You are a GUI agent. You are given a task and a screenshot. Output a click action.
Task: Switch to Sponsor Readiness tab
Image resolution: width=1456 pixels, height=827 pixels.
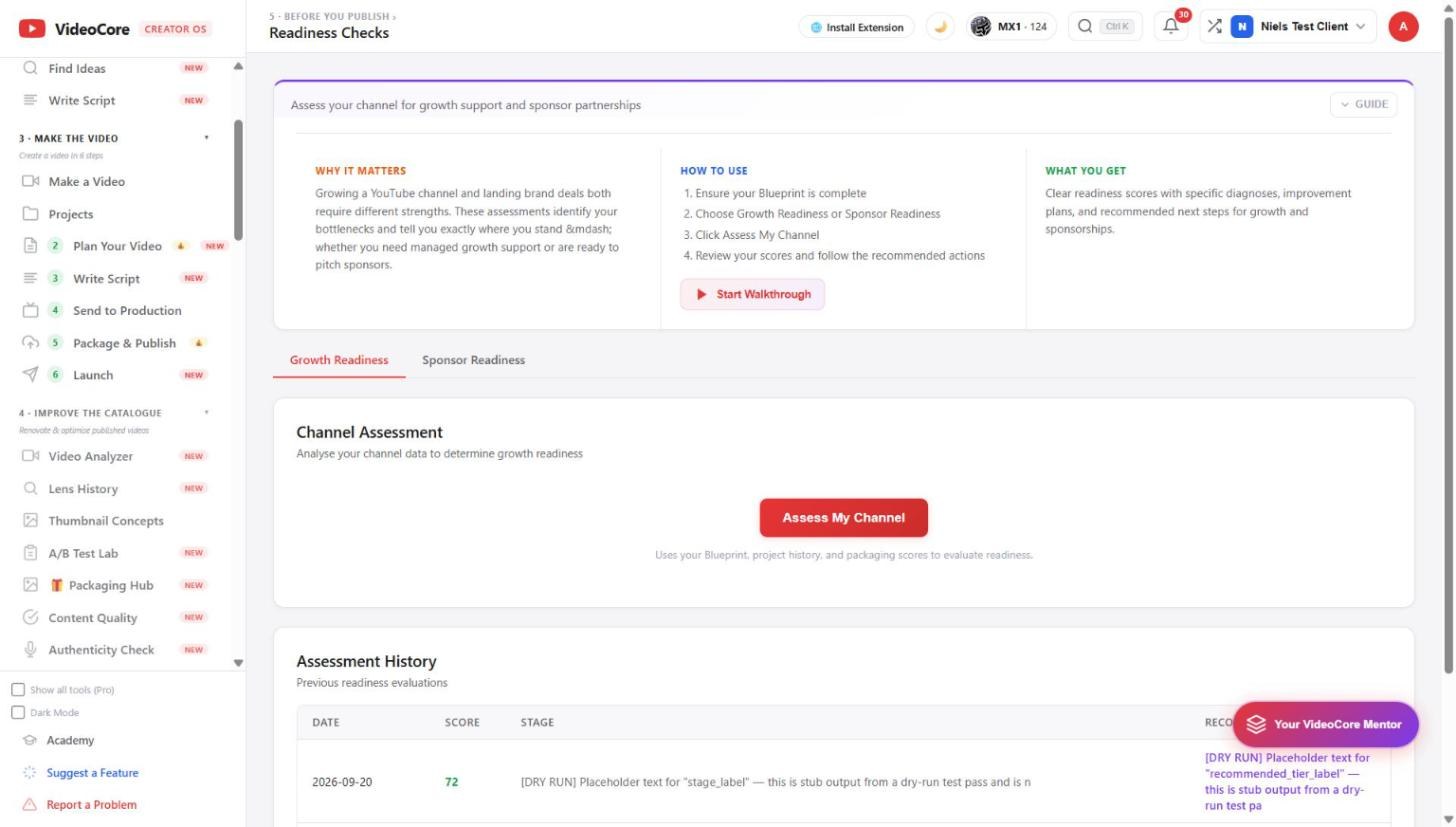473,360
